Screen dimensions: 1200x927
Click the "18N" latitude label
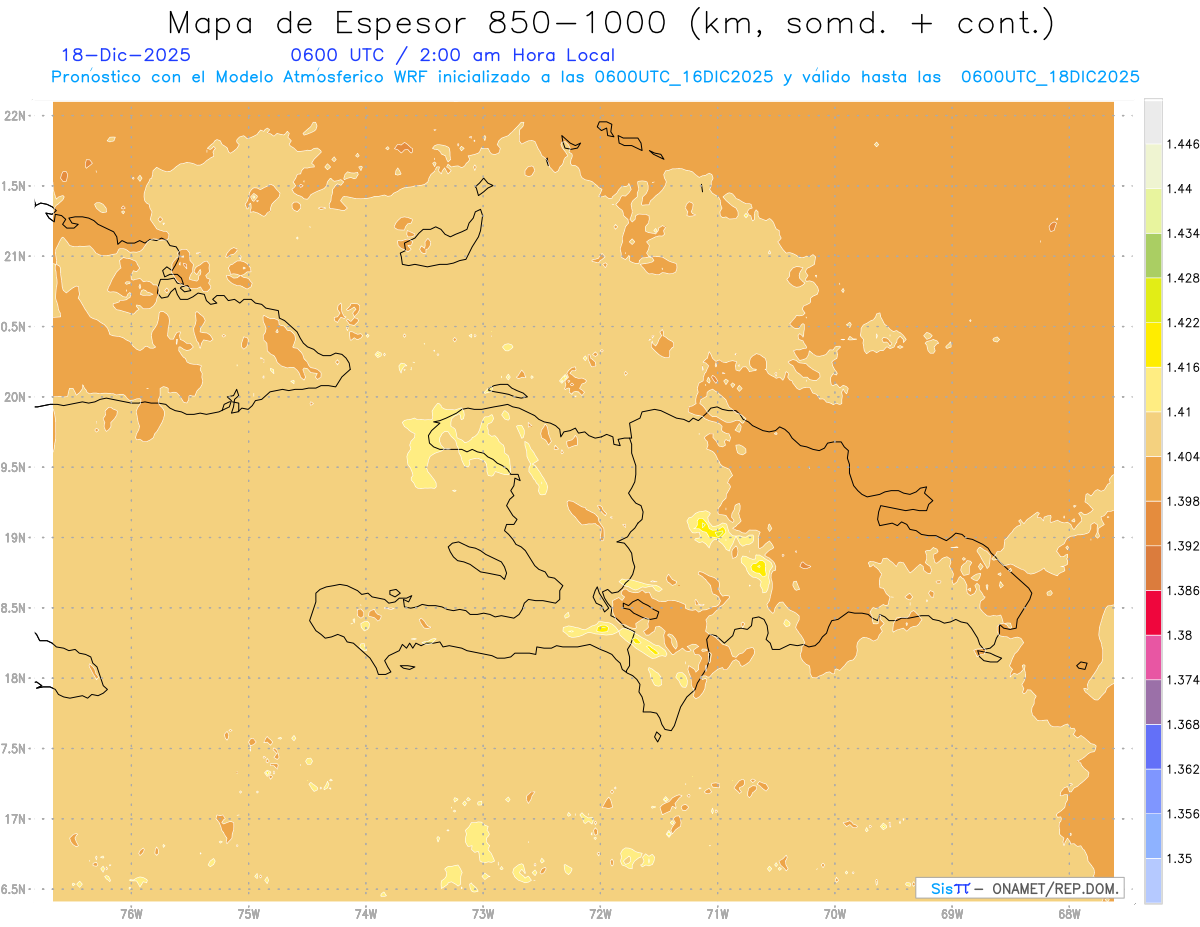(x=17, y=678)
